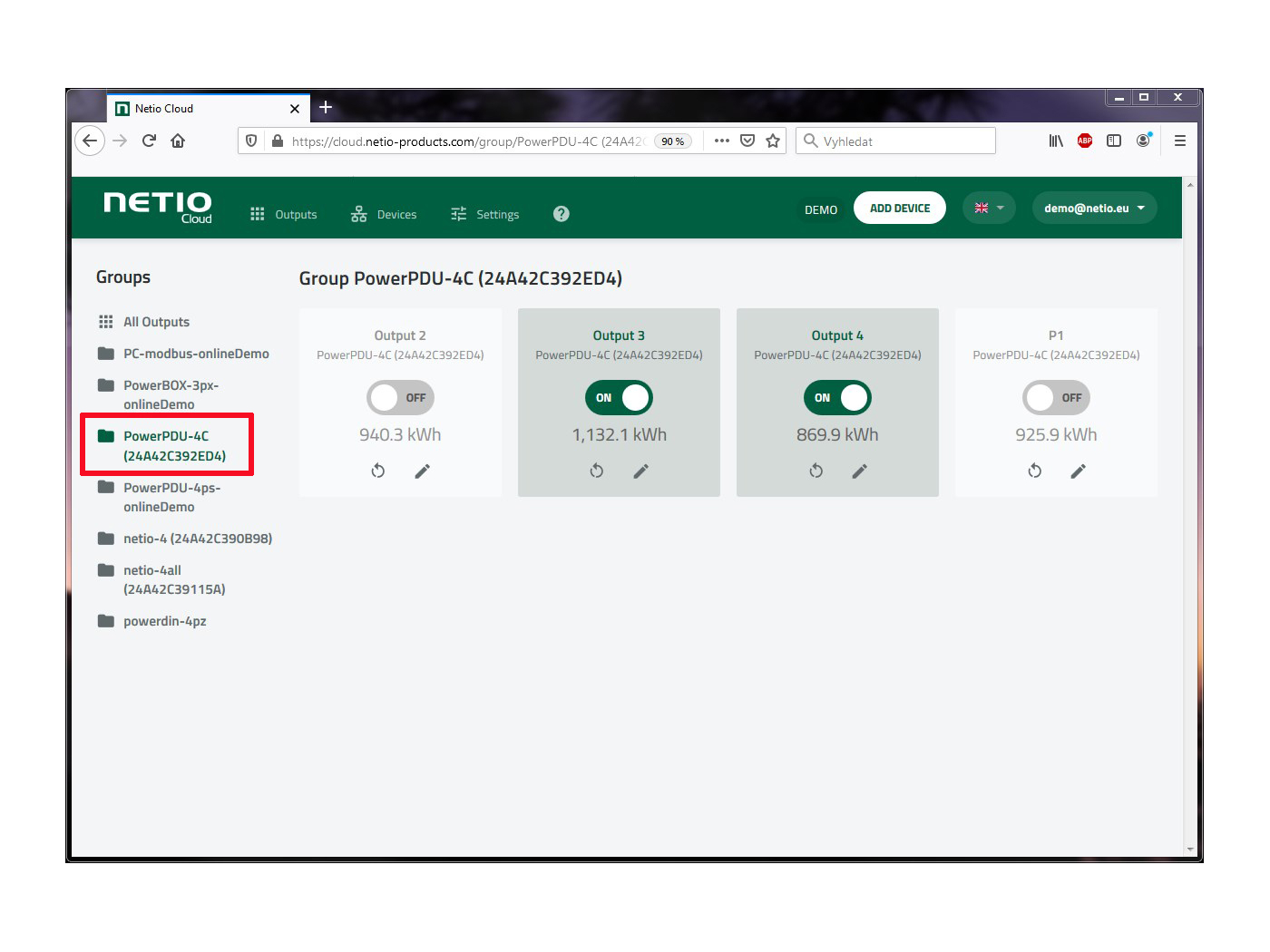Open the browser library icon

pos(1056,141)
